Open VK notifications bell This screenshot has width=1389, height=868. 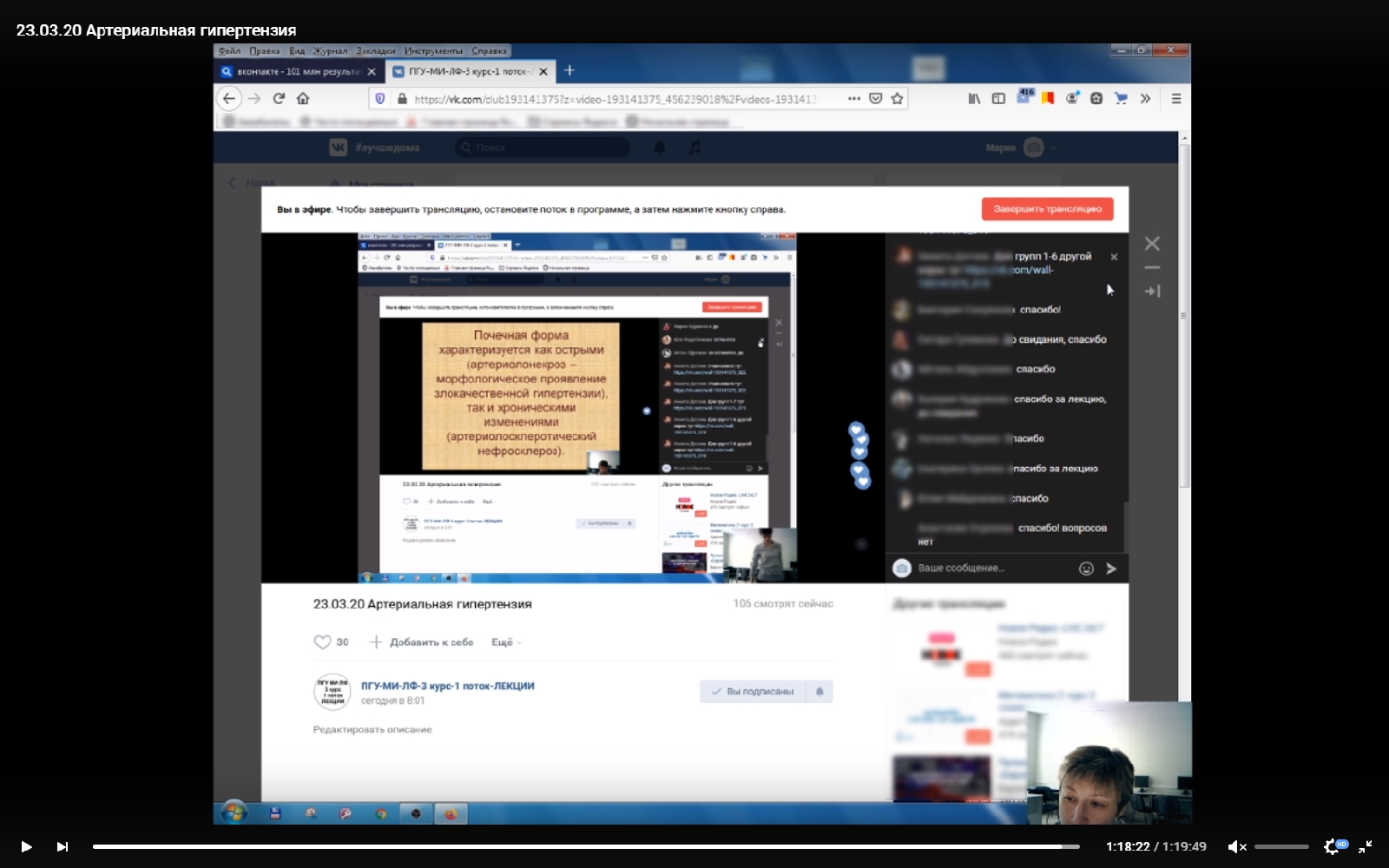660,148
